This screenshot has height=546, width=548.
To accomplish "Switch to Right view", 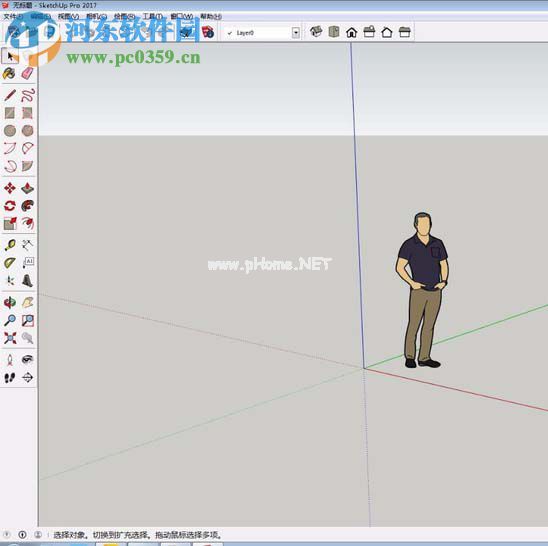I will pos(369,32).
